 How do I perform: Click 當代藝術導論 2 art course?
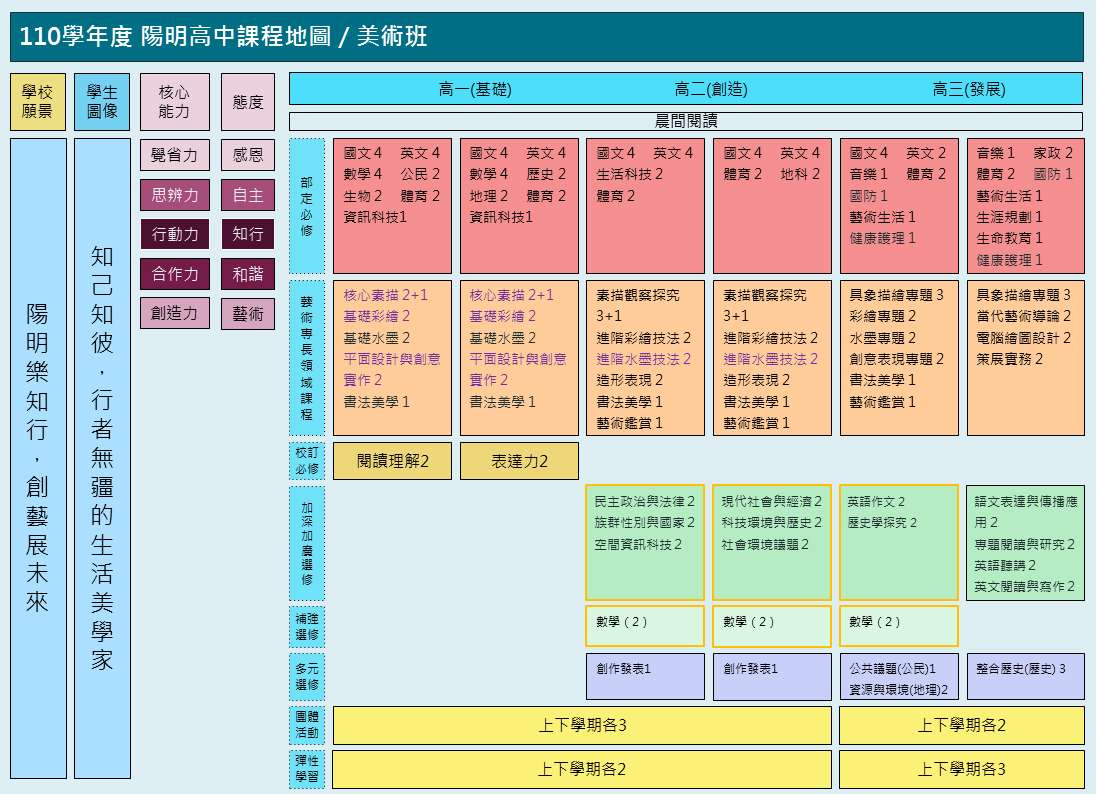click(x=1023, y=316)
